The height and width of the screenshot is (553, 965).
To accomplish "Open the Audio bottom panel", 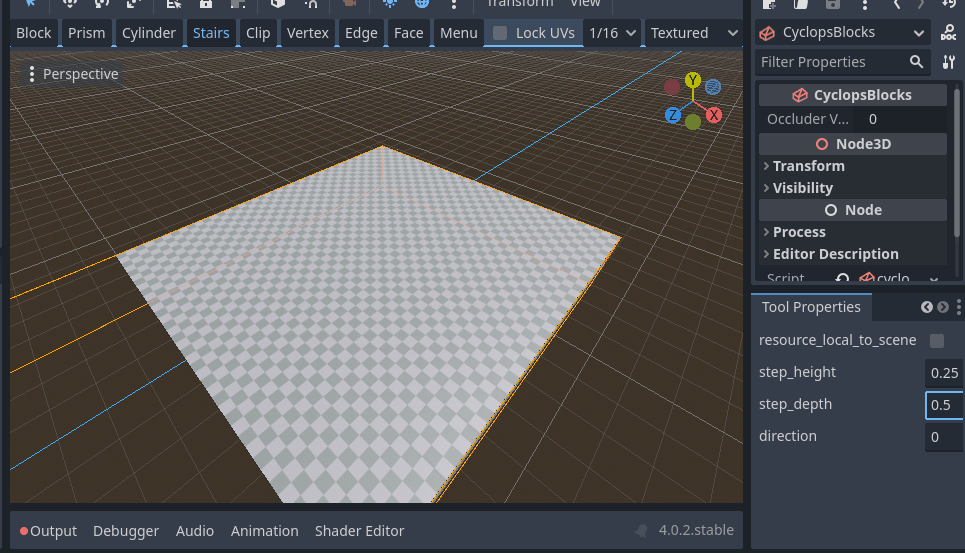I will [x=194, y=531].
